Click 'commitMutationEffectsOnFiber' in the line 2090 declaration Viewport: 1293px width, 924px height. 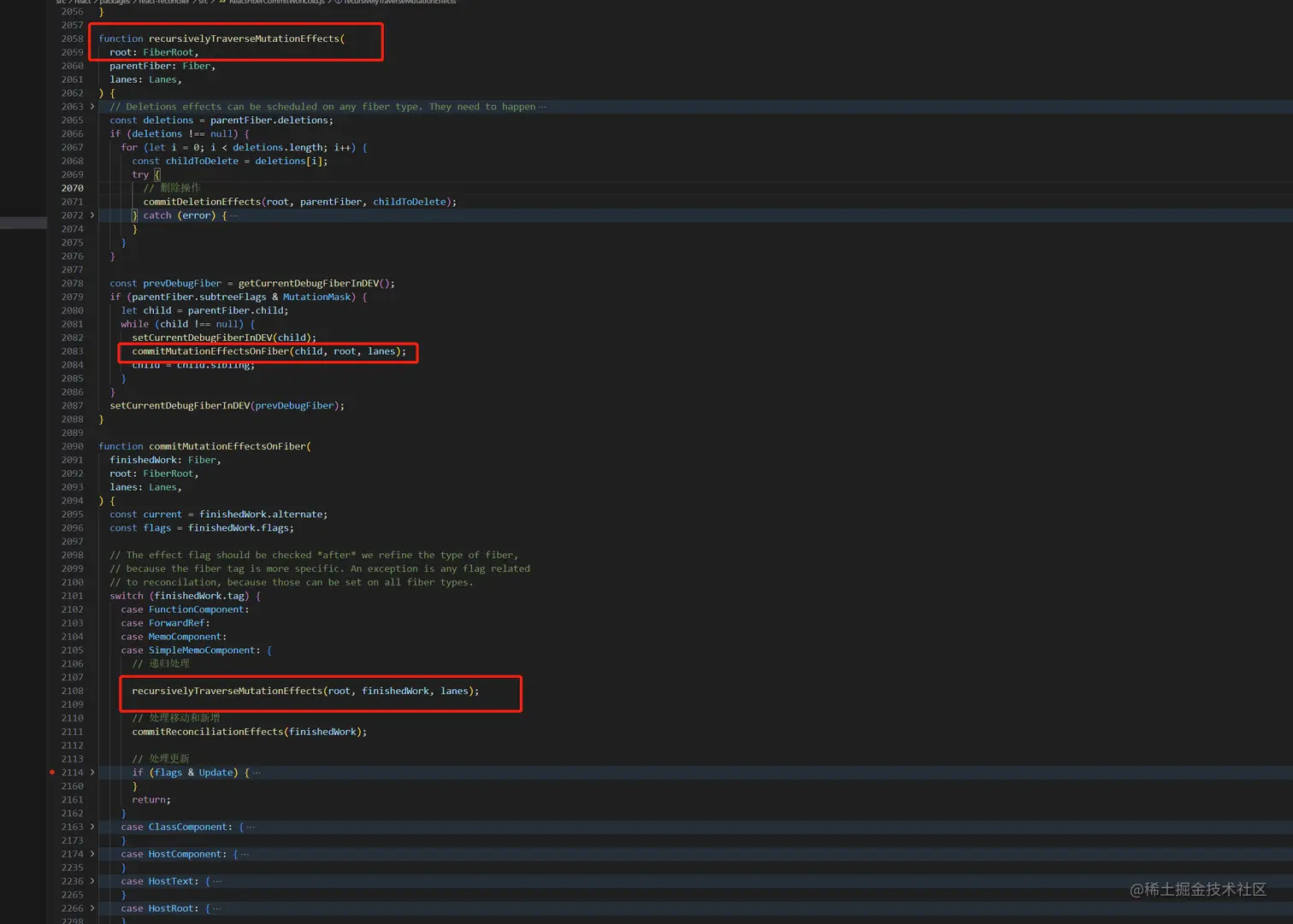[227, 446]
